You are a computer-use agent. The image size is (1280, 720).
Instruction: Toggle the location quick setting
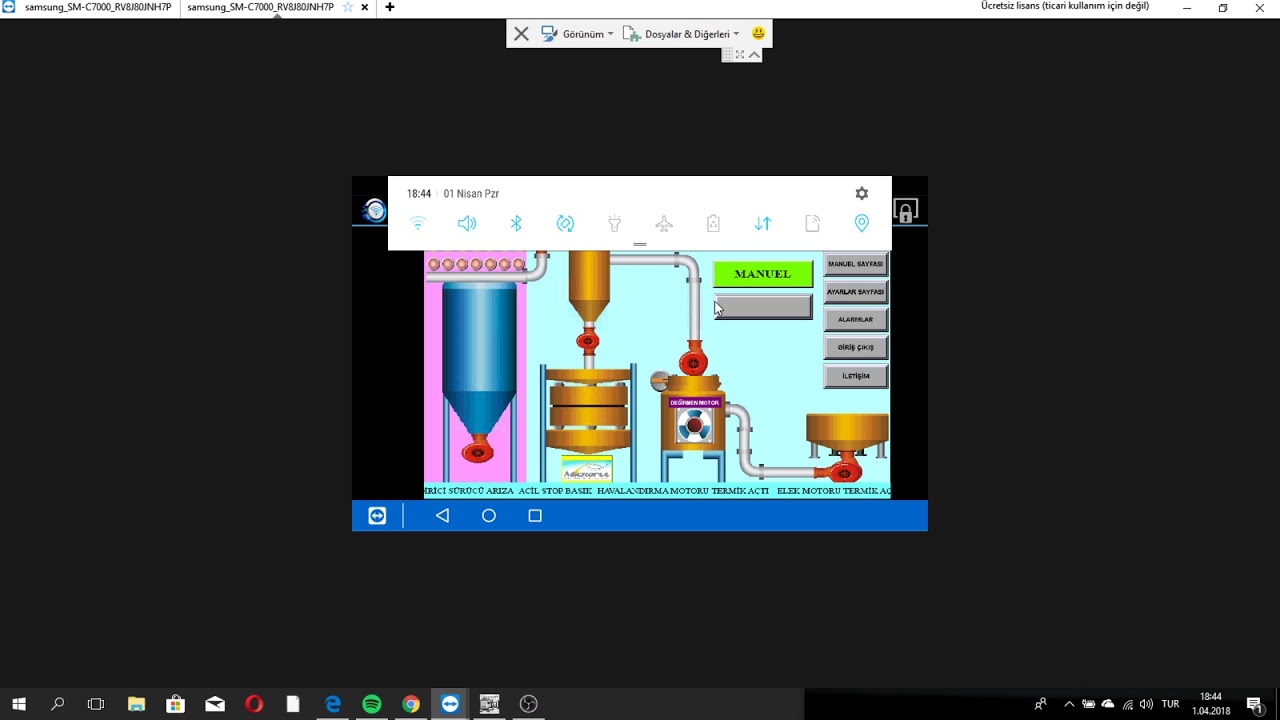(861, 224)
